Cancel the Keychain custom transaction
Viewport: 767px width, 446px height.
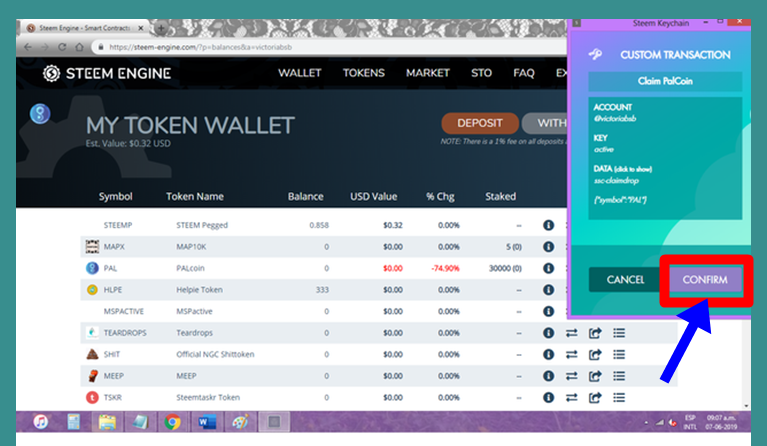625,280
